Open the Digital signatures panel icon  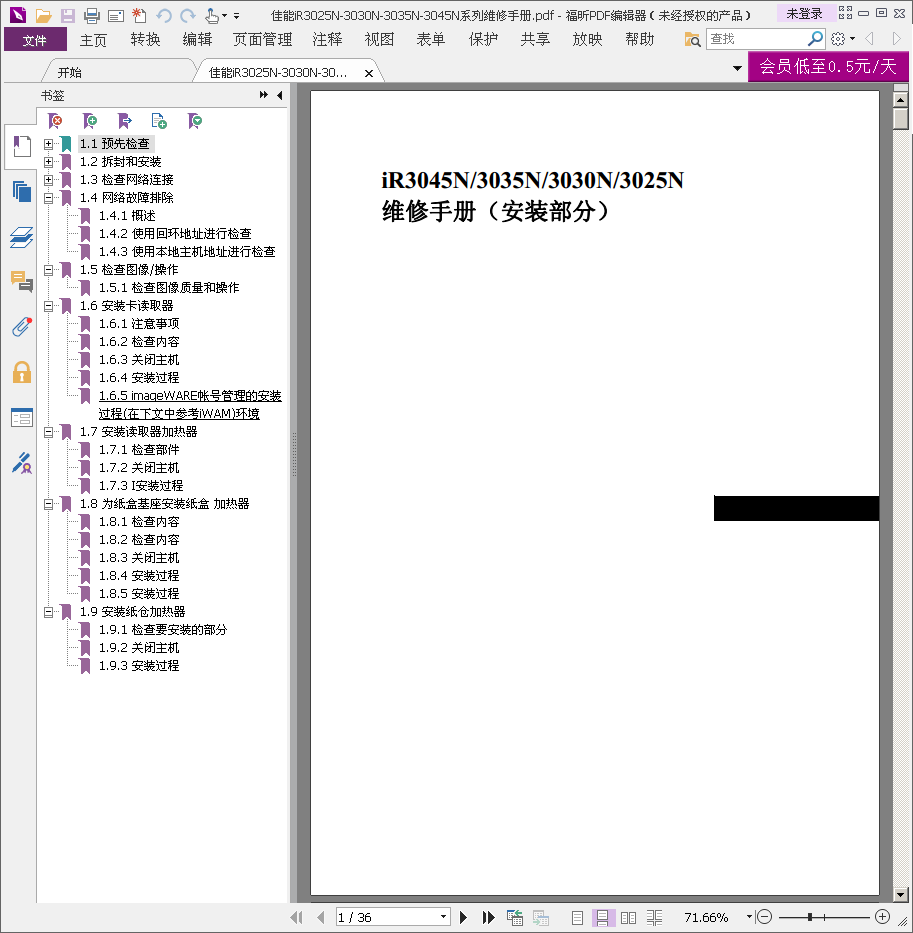click(x=21, y=463)
